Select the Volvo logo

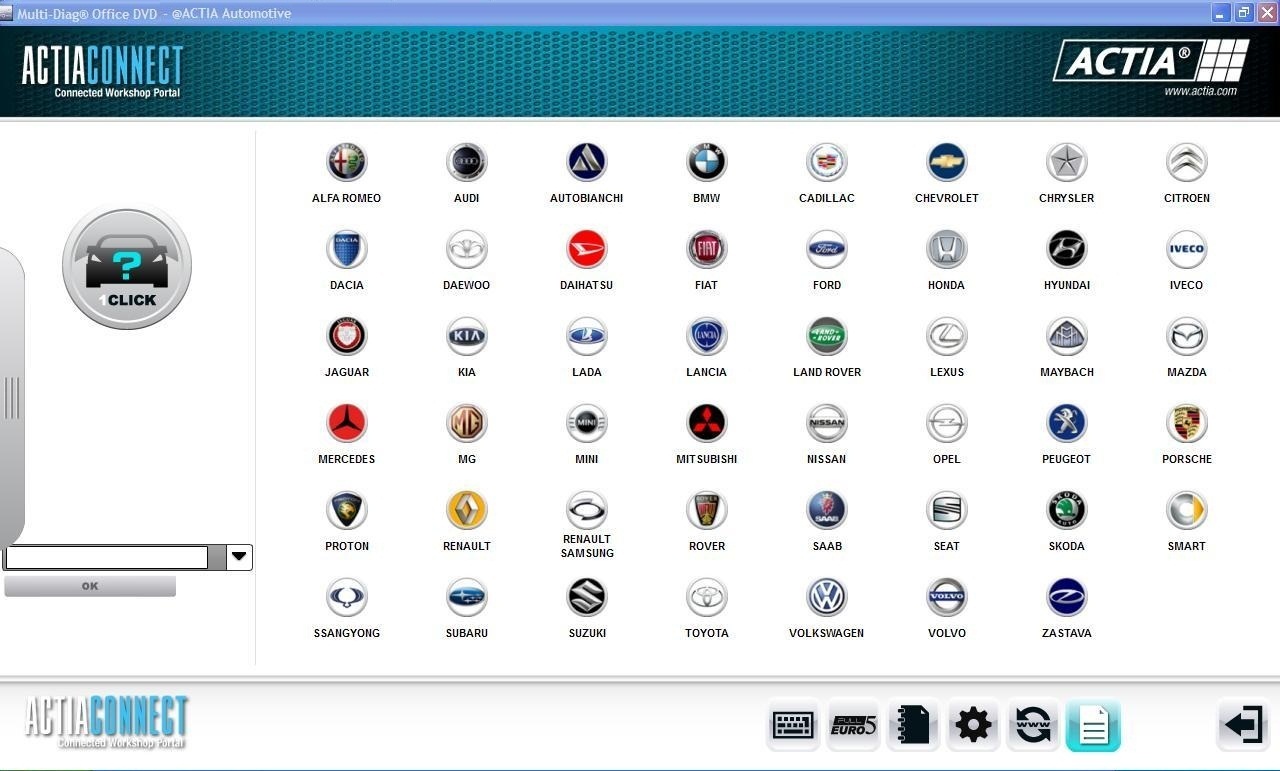947,597
